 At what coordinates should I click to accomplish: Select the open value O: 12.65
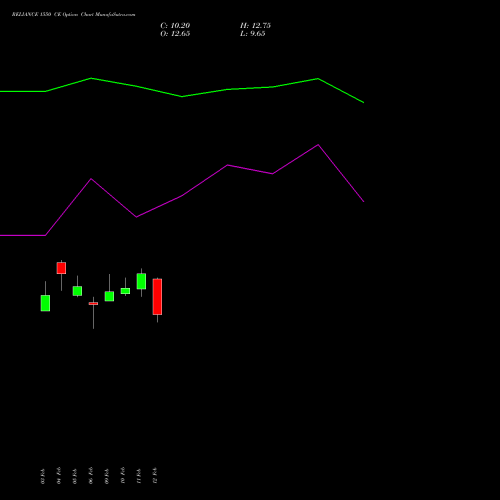(x=175, y=34)
